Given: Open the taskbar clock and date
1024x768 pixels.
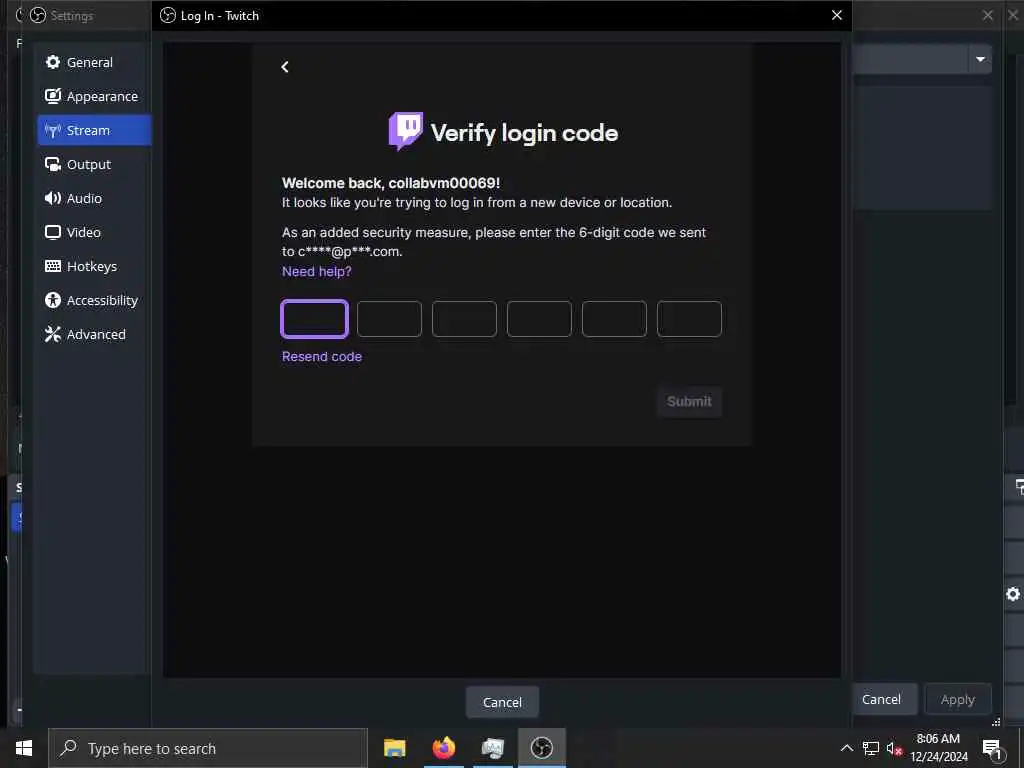Looking at the screenshot, I should (938, 748).
